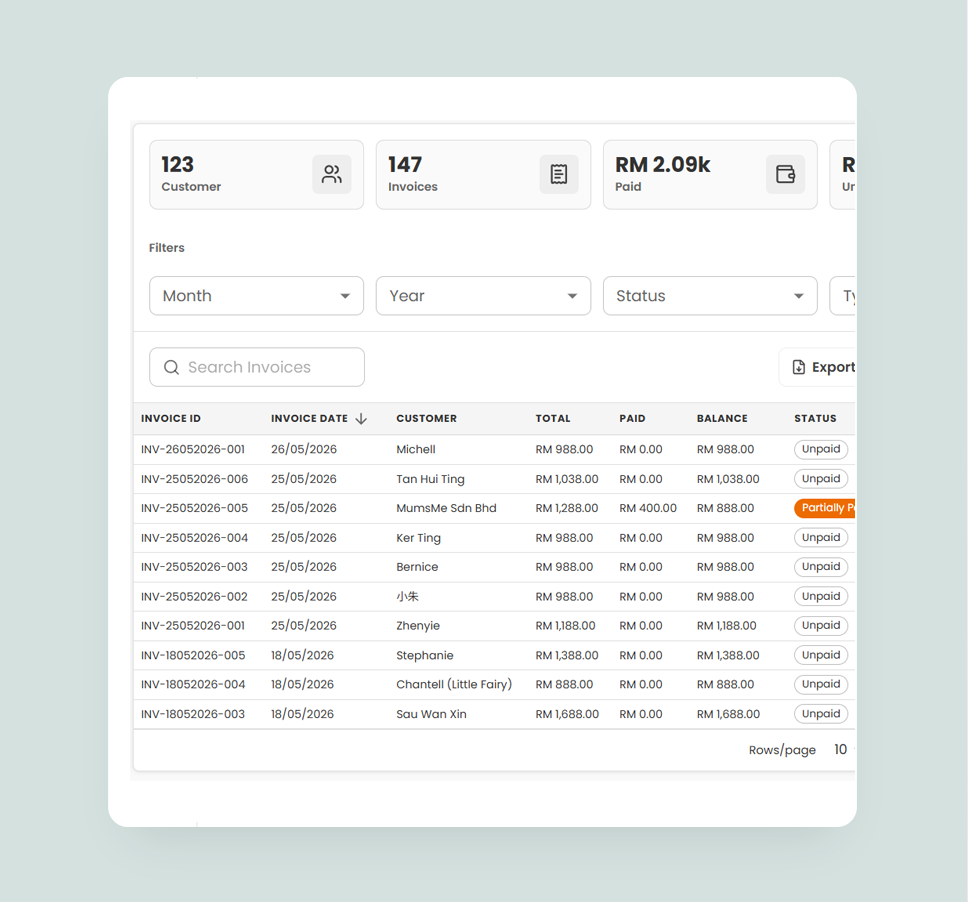The width and height of the screenshot is (968, 902).
Task: Select customer 小朱
Action: point(407,596)
